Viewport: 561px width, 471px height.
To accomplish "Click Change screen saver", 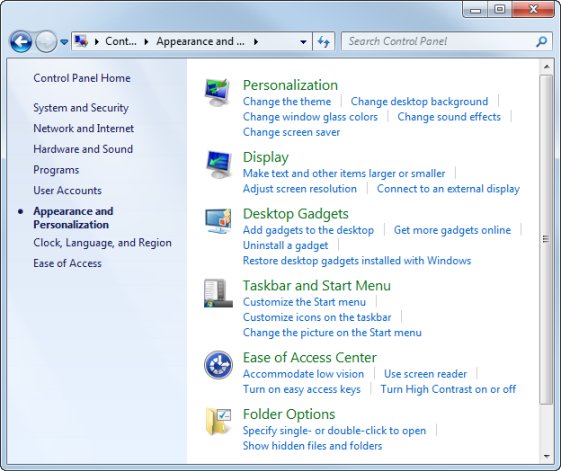I will pyautogui.click(x=291, y=132).
